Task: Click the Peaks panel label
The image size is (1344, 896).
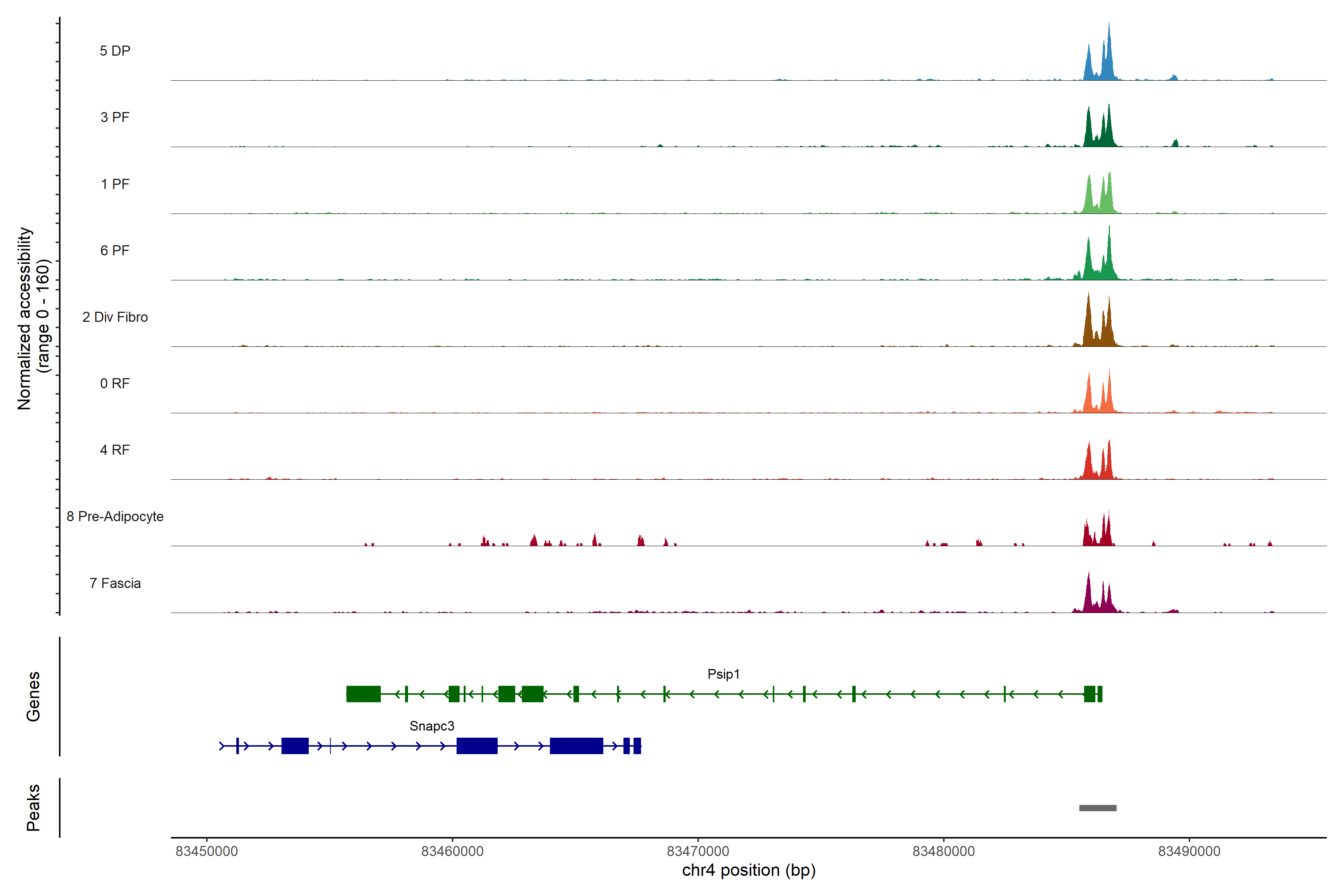Action: point(33,808)
